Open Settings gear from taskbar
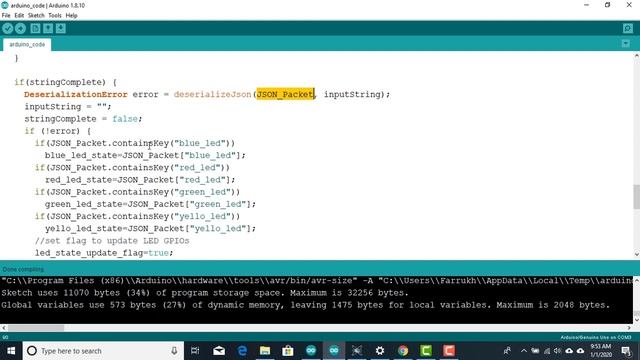This screenshot has width=640, height=360. point(380,351)
